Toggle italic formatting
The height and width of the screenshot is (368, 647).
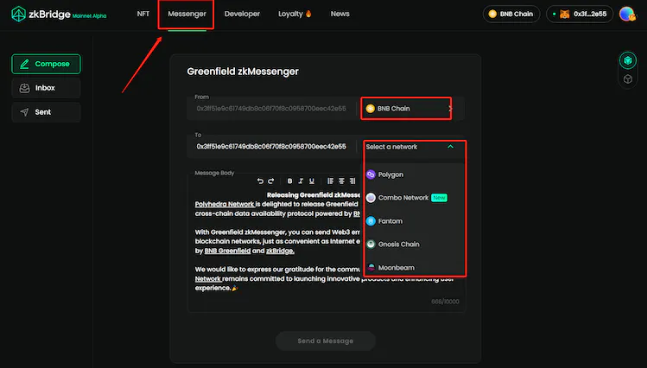pos(300,181)
